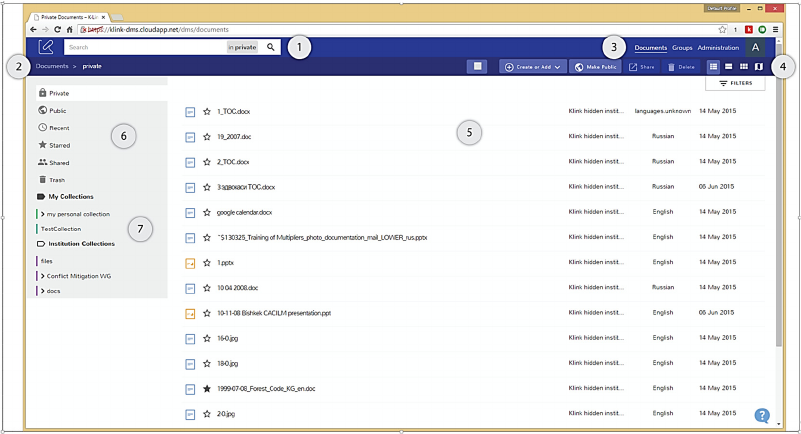Expand my personal collection tree item
Image resolution: width=801 pixels, height=434 pixels.
(x=41, y=214)
